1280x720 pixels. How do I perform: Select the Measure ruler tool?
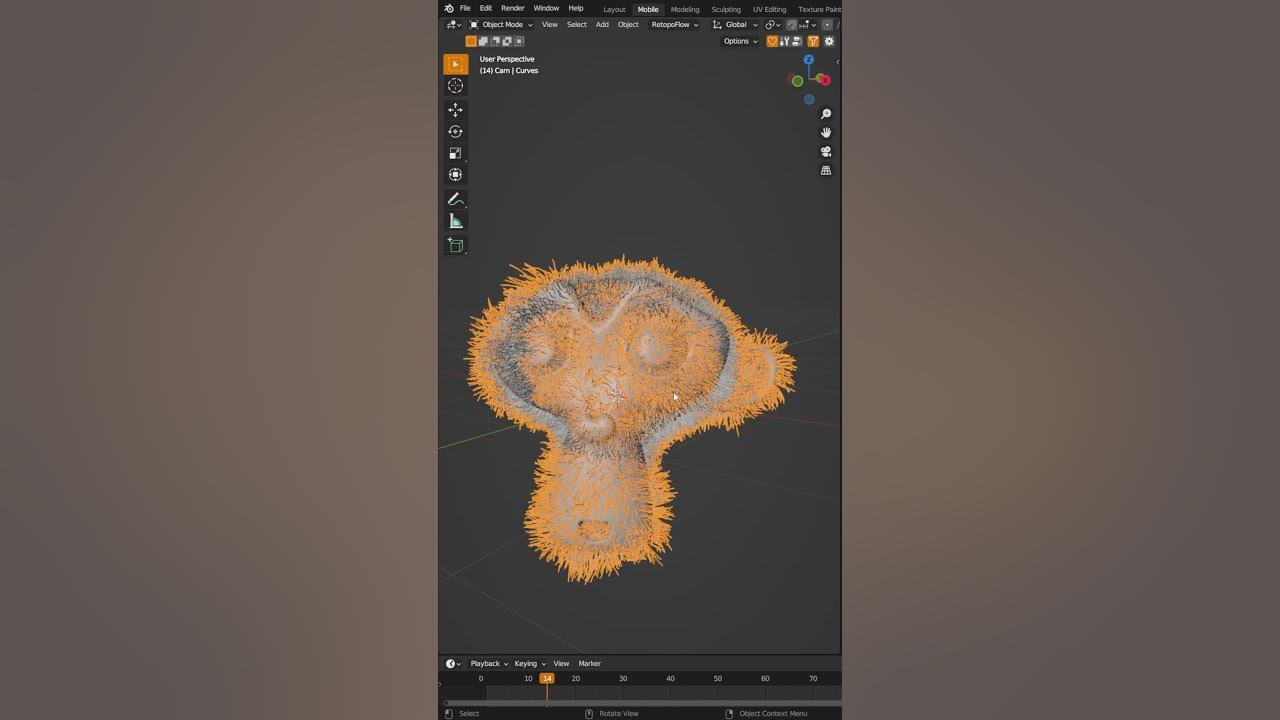pyautogui.click(x=455, y=221)
